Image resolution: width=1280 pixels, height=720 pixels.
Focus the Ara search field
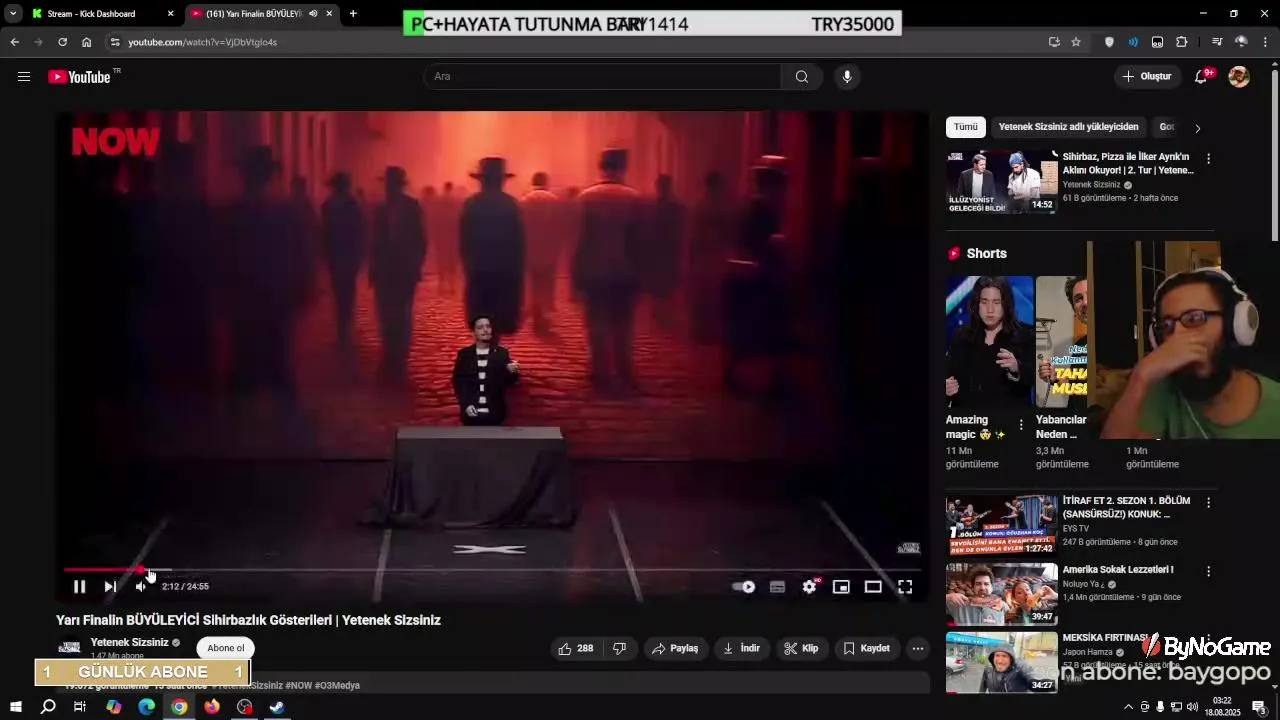pyautogui.click(x=603, y=77)
